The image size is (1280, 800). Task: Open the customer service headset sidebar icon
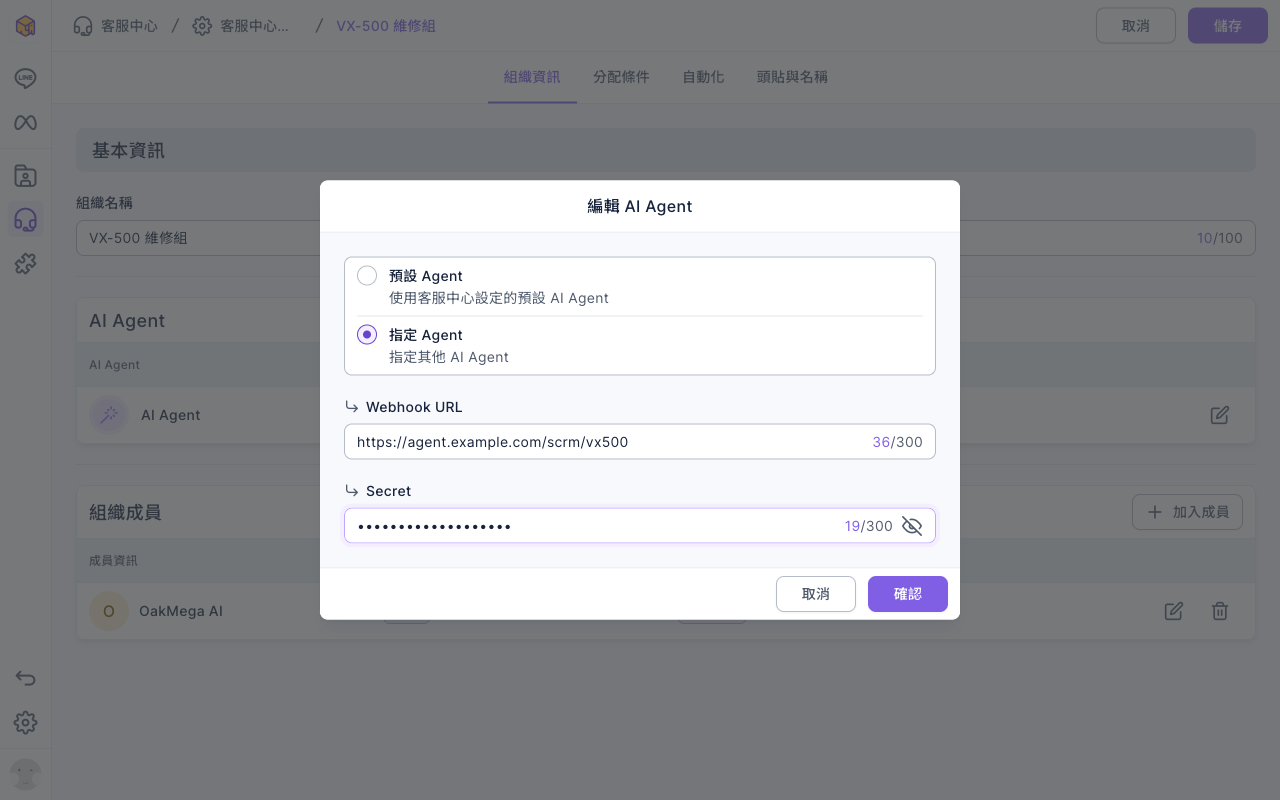click(26, 220)
